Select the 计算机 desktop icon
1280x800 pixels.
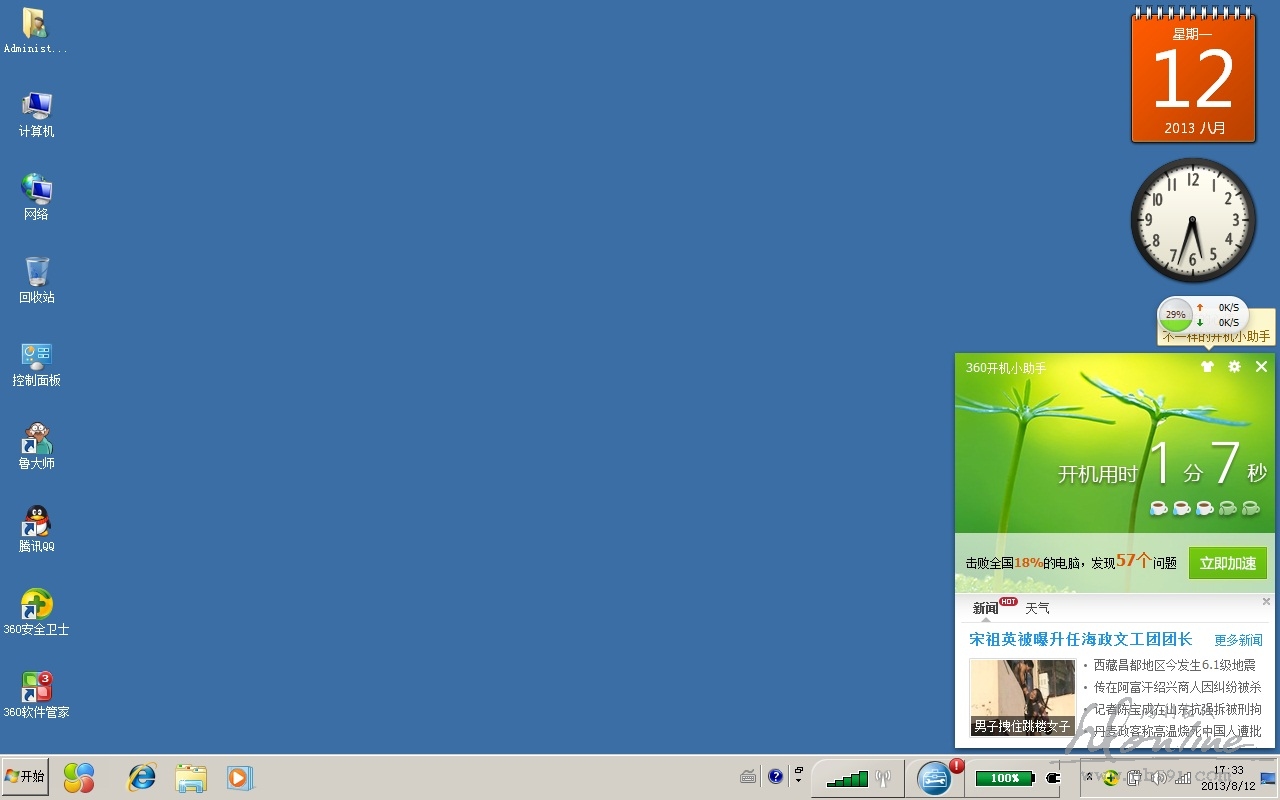(36, 114)
